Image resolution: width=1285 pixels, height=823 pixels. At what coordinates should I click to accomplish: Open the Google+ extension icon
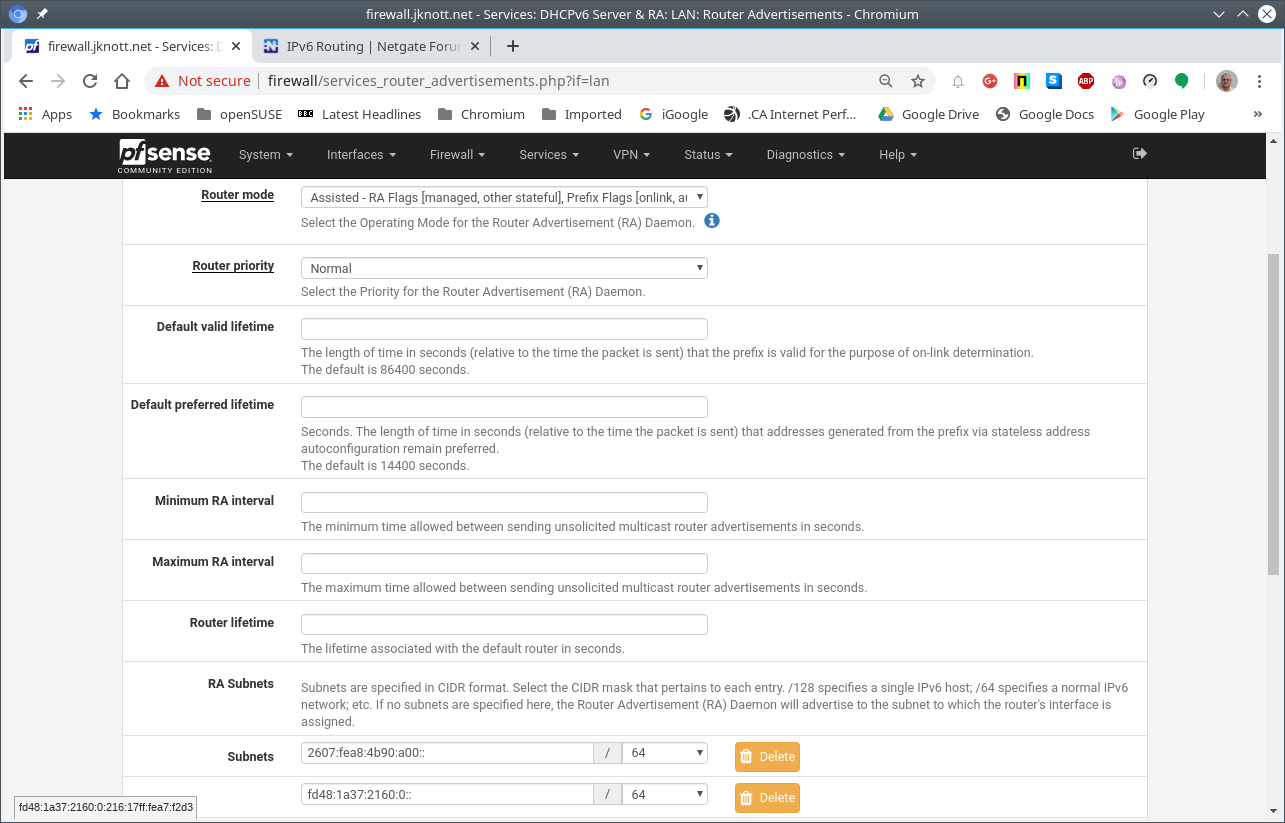(990, 81)
